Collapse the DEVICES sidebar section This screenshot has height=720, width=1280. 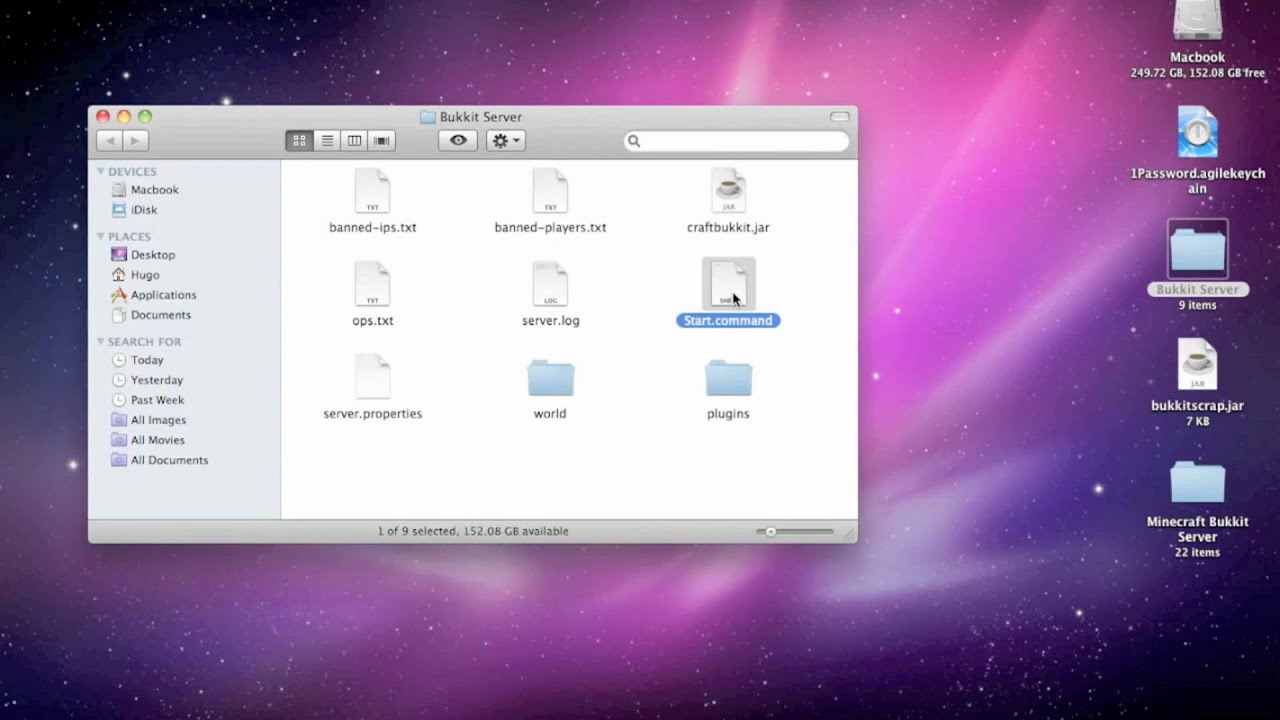click(x=101, y=171)
